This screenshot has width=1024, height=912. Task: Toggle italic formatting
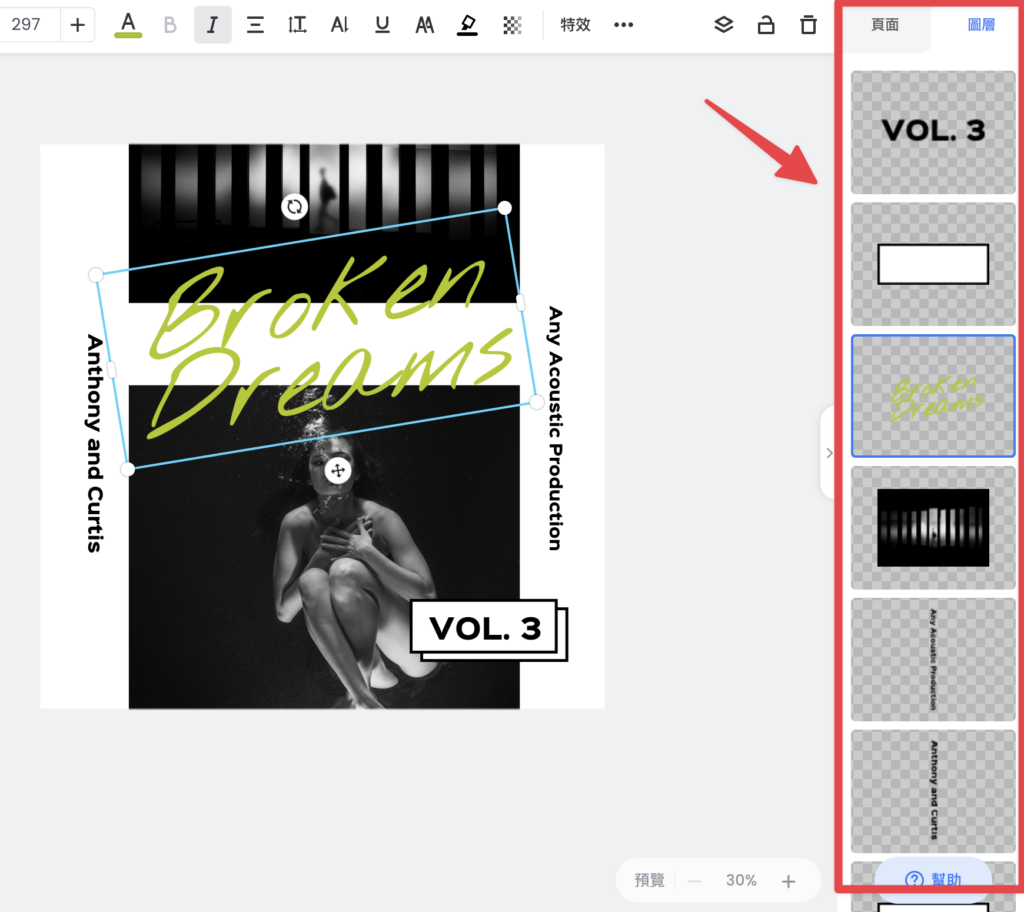coord(212,25)
